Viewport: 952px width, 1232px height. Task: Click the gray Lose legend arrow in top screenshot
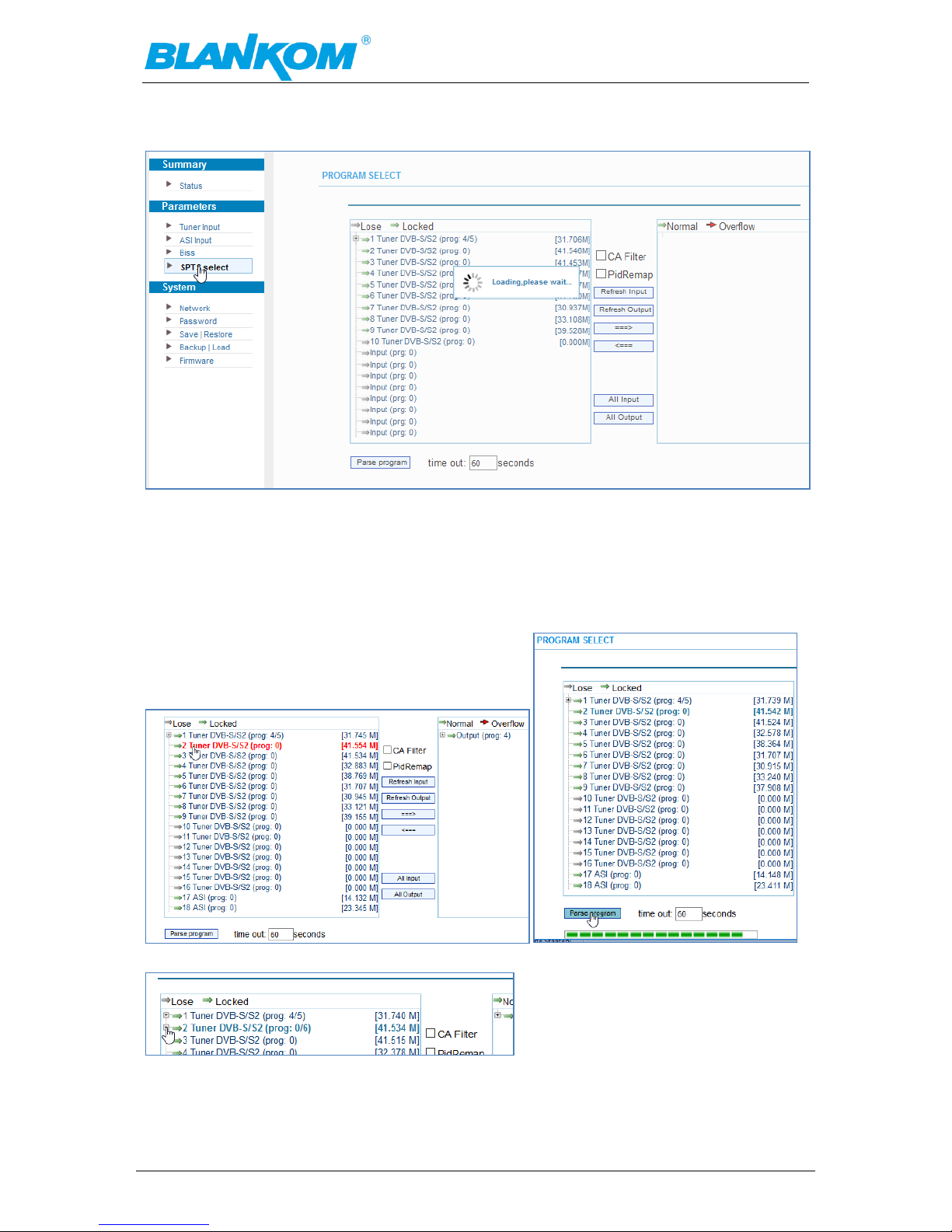coord(355,225)
